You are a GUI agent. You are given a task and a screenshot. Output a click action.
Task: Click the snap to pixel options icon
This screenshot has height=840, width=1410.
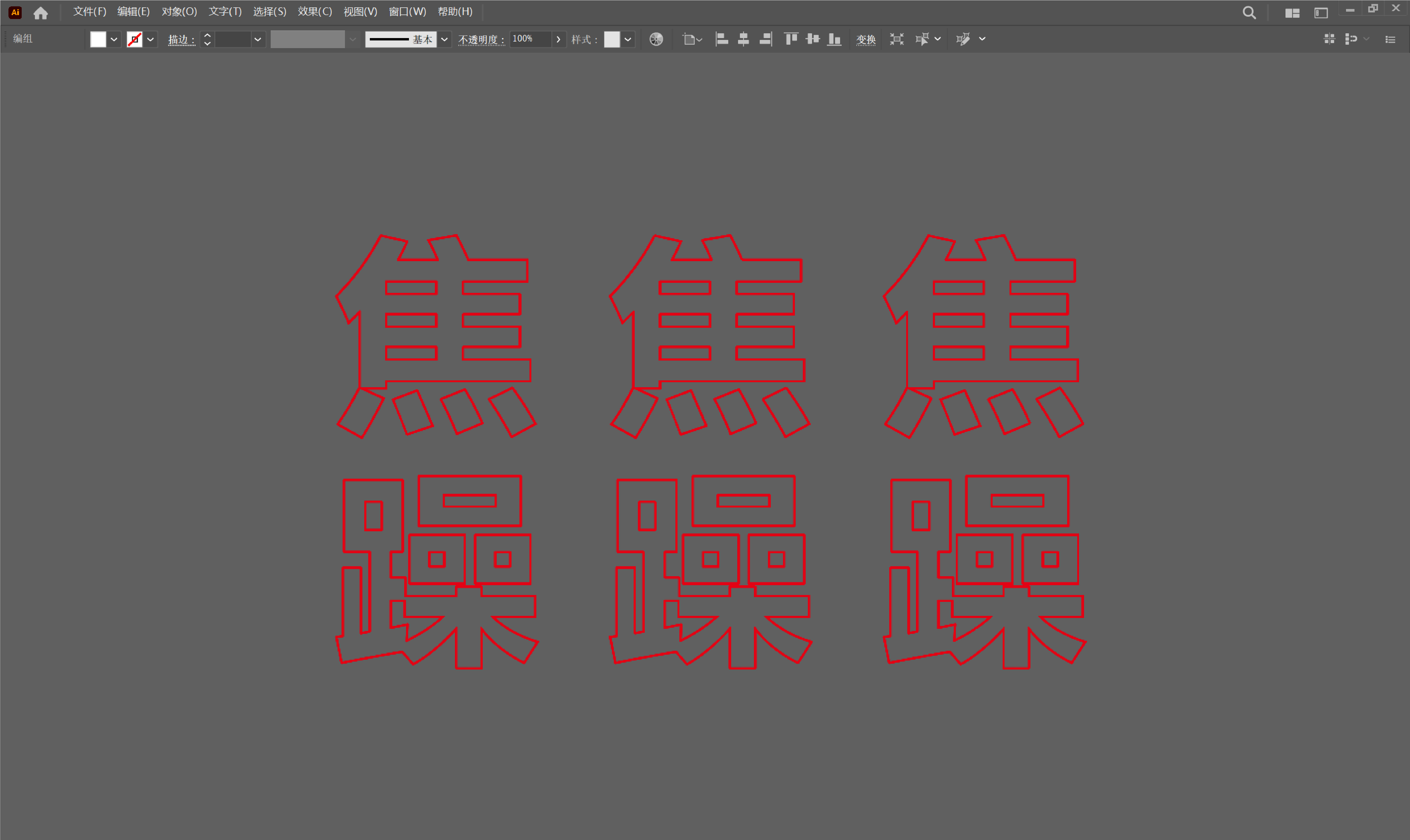pos(1351,39)
